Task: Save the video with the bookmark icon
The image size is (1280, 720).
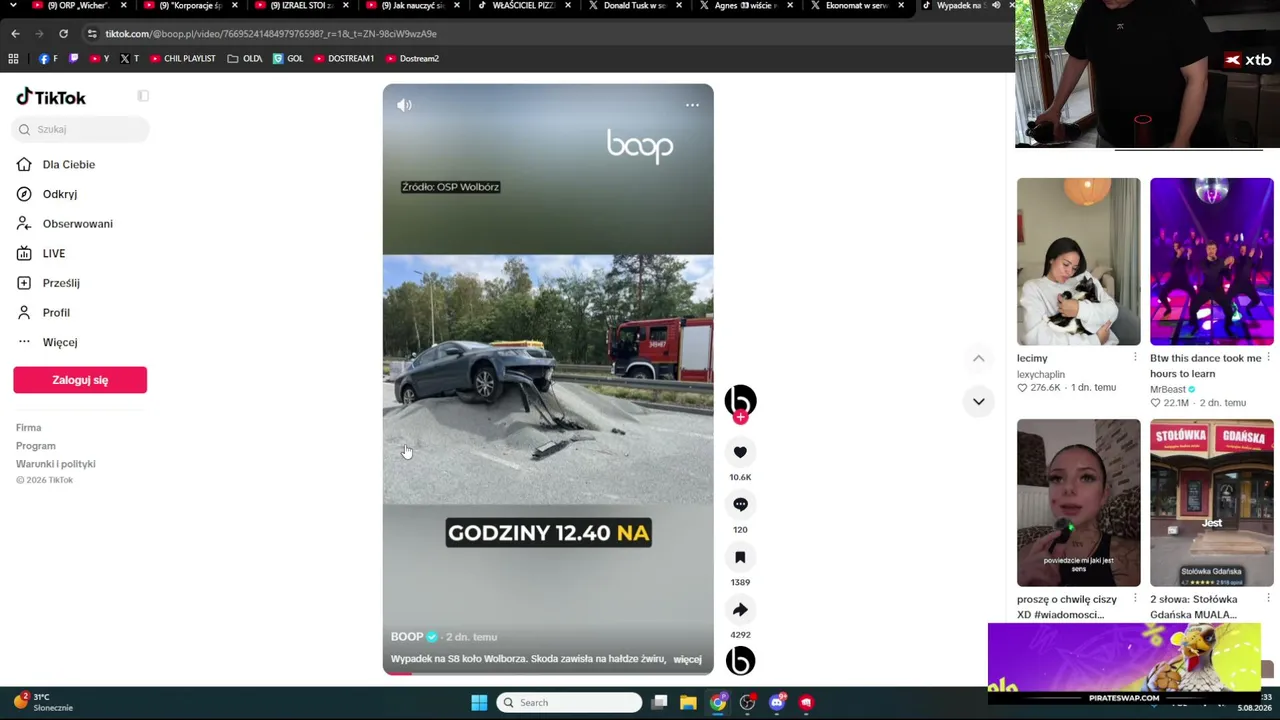Action: pyautogui.click(x=740, y=557)
